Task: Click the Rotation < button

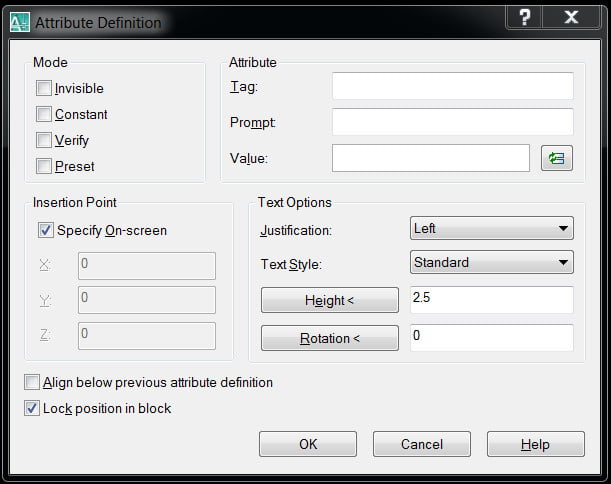Action: tap(330, 338)
